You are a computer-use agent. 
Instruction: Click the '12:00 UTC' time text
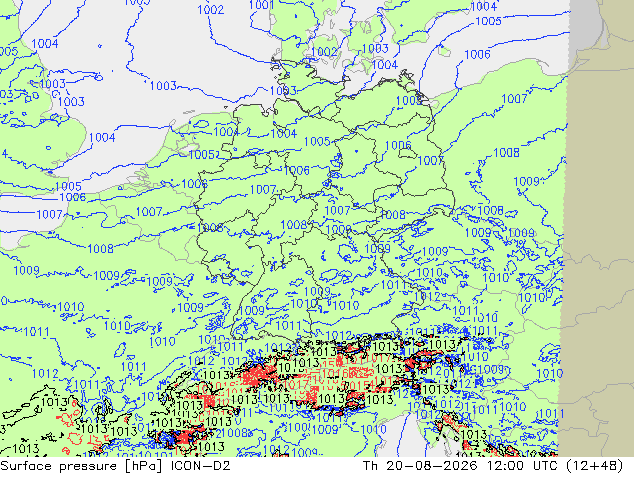522,466
